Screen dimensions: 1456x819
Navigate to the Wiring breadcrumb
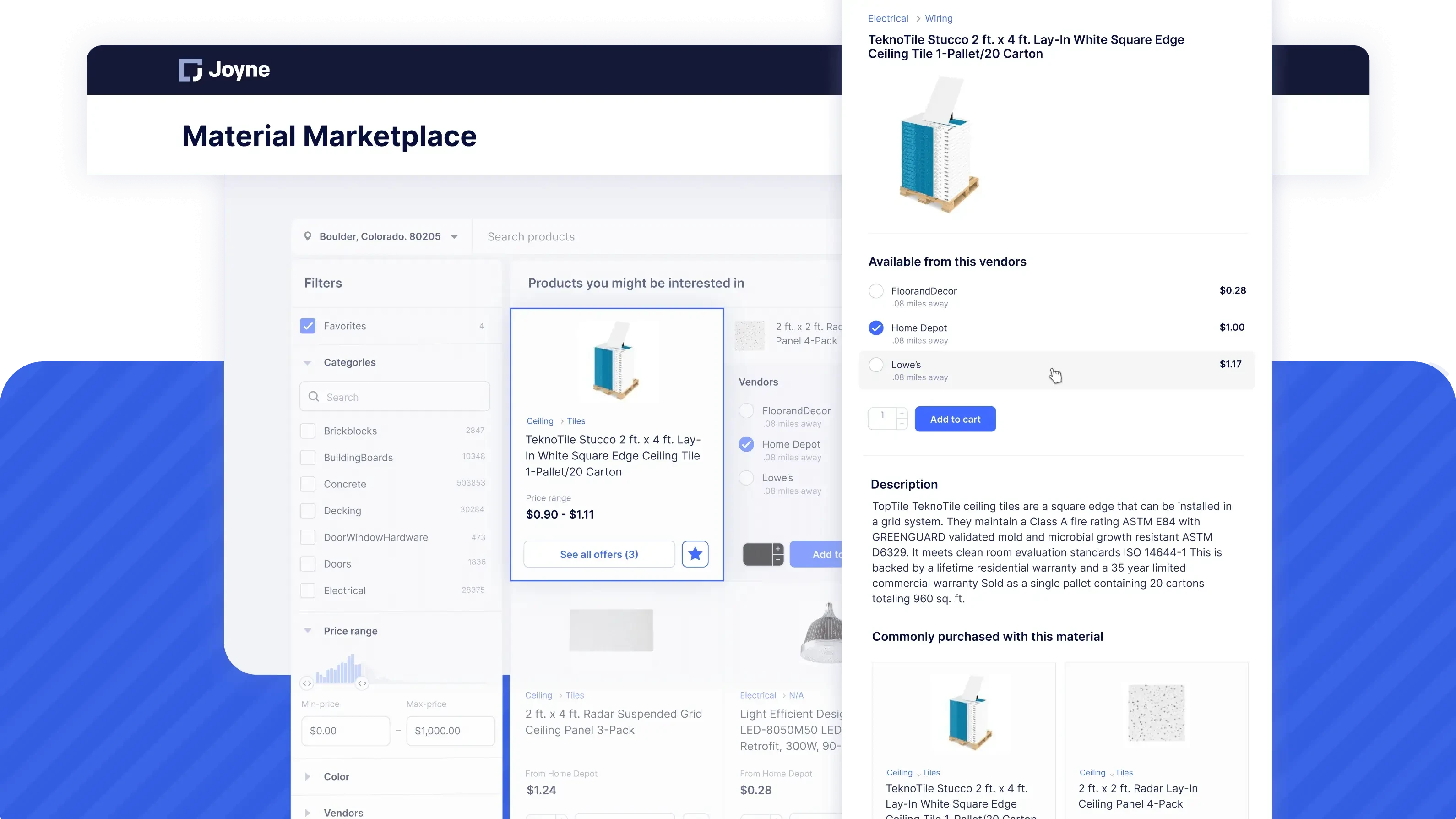click(938, 18)
